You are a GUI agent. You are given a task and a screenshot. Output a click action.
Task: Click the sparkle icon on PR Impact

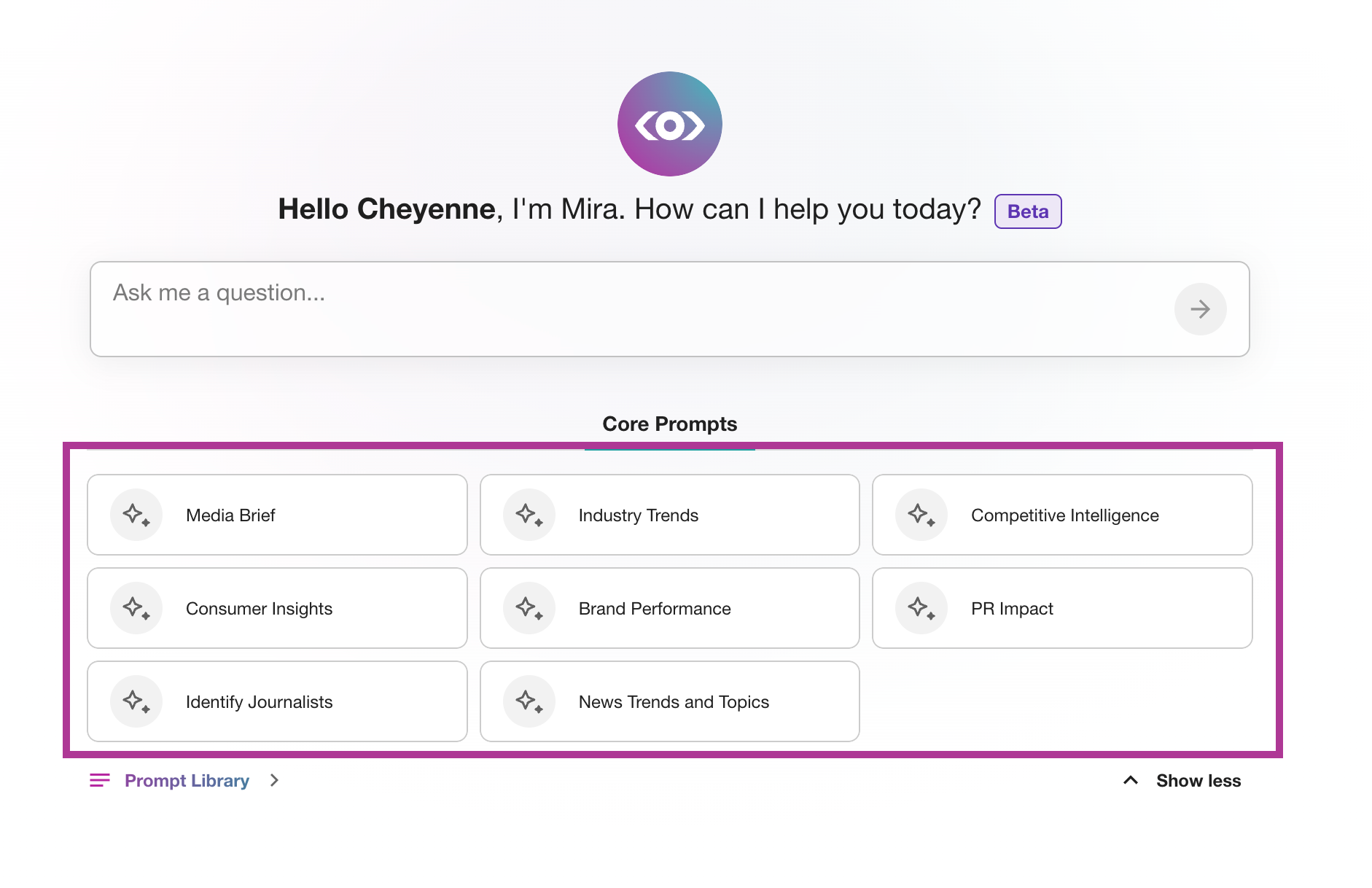tap(921, 608)
